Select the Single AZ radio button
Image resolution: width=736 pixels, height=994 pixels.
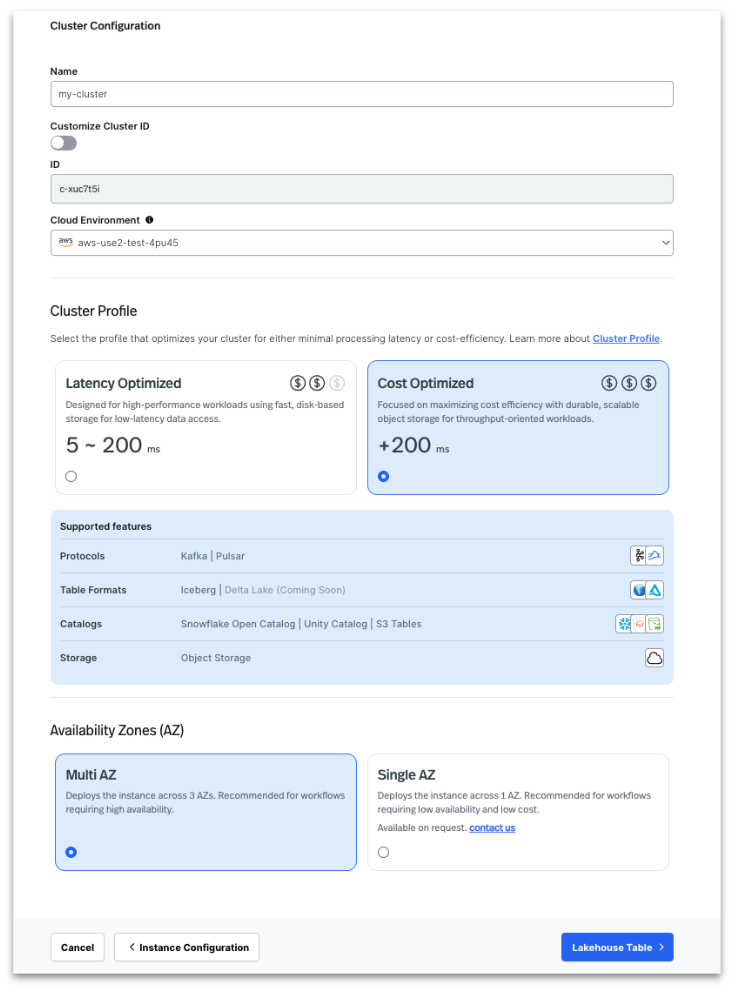(x=384, y=852)
